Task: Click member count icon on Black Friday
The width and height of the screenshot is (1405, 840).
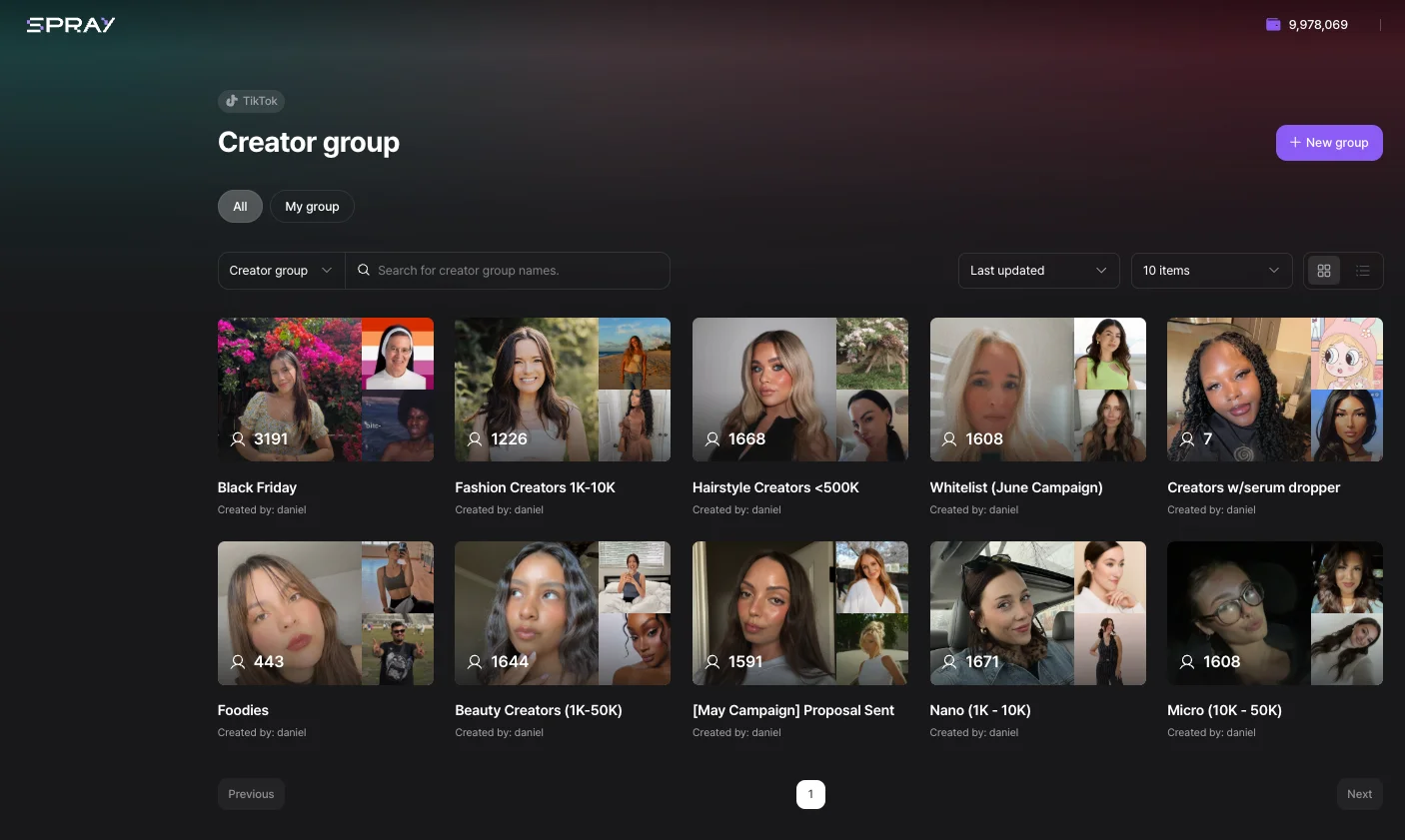Action: 238,439
